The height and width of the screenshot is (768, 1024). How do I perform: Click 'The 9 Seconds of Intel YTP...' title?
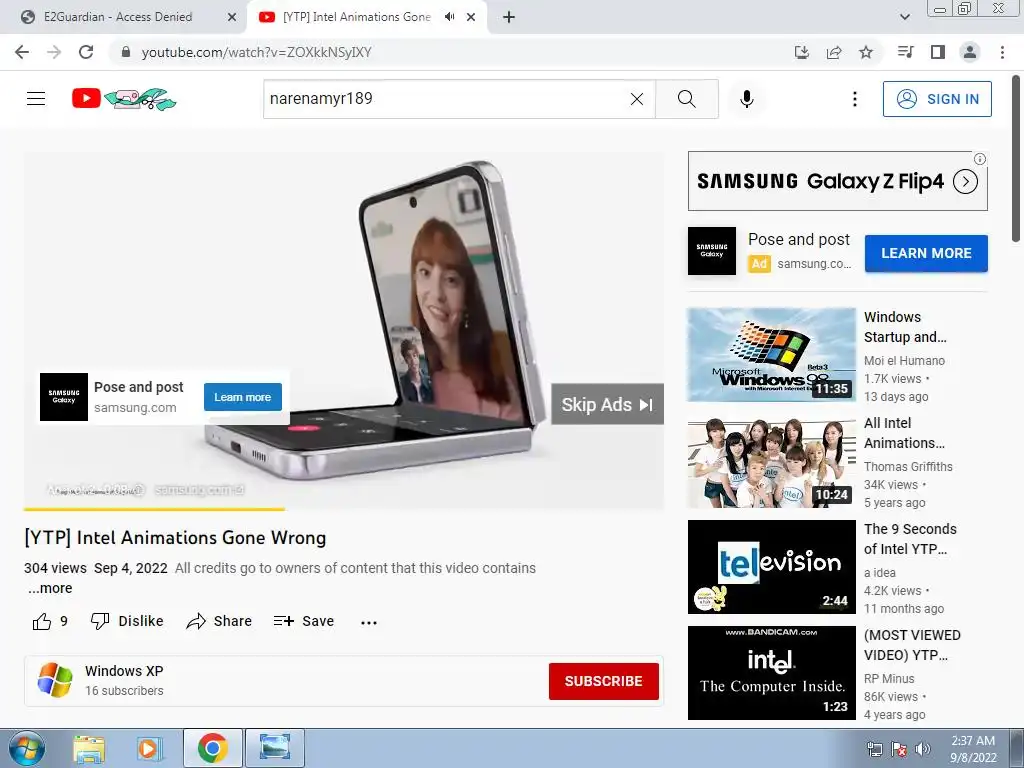click(910, 539)
